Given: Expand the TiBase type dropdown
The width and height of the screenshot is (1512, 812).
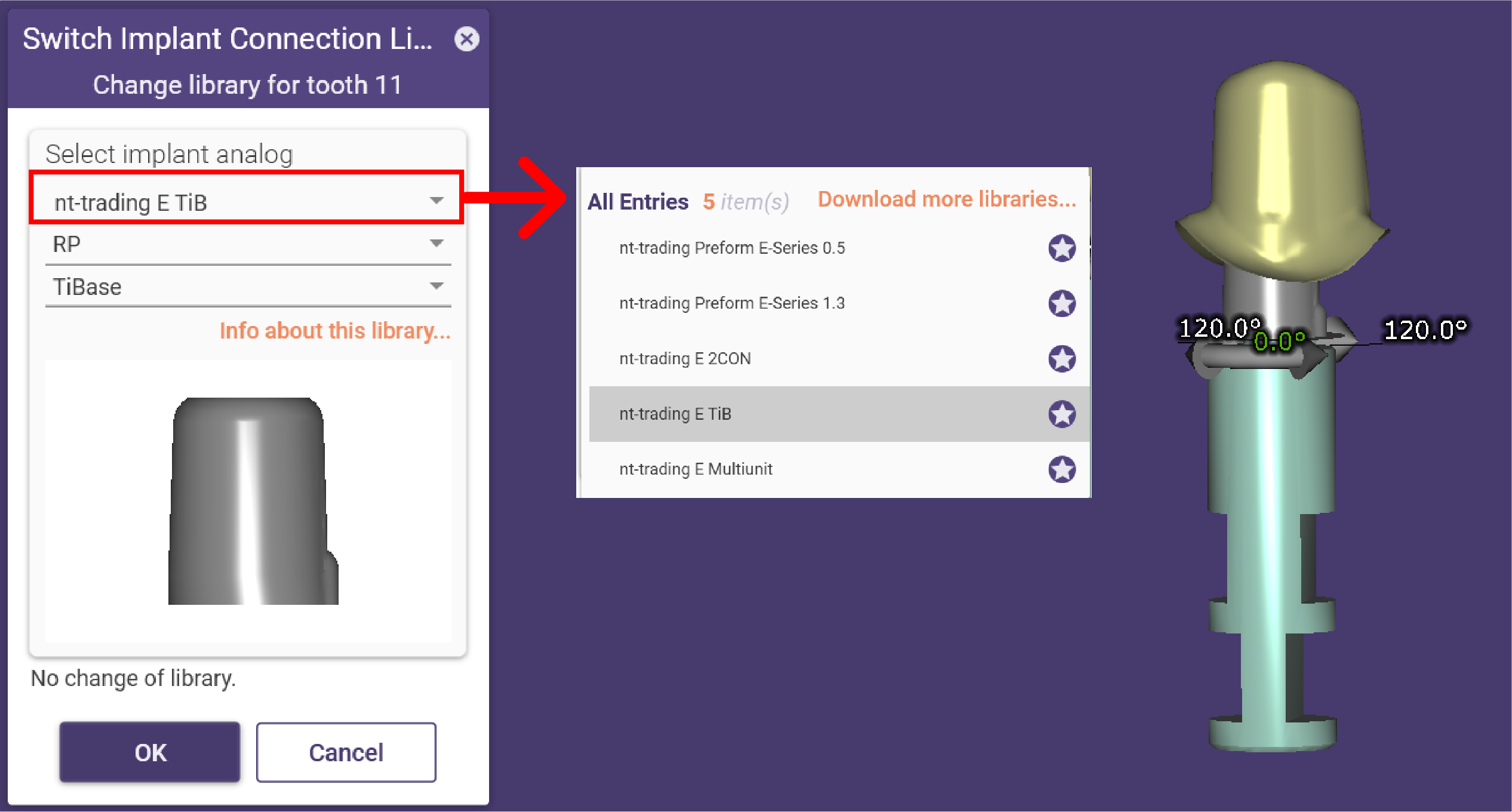Looking at the screenshot, I should tap(248, 287).
